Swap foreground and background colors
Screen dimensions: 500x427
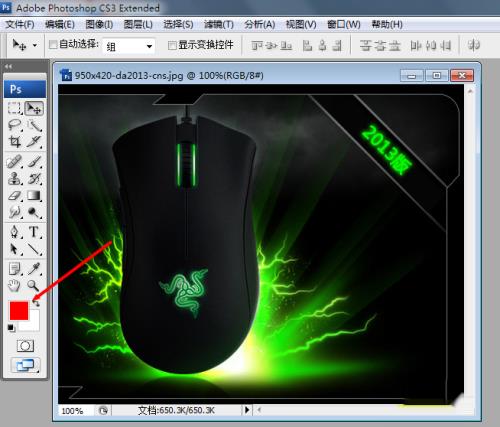36,303
